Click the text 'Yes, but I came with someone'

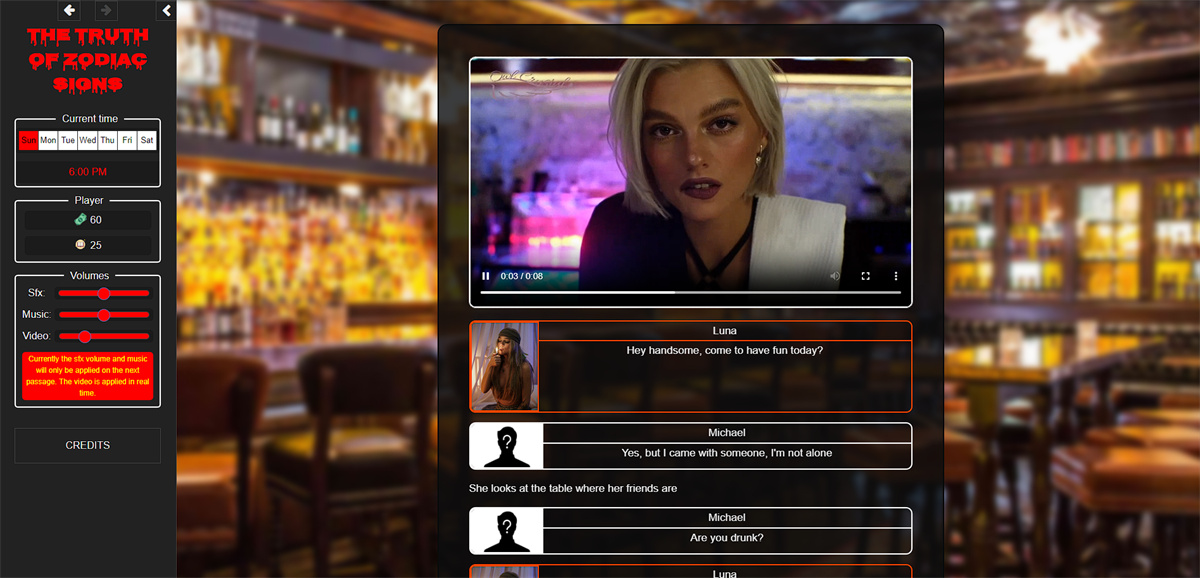point(696,453)
